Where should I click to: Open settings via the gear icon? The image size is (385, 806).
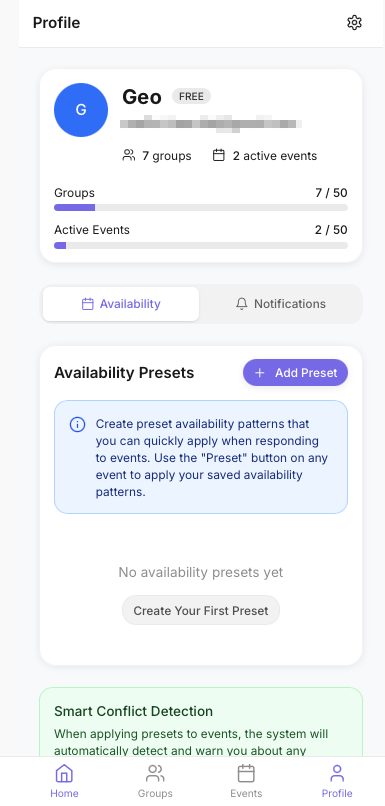click(354, 23)
